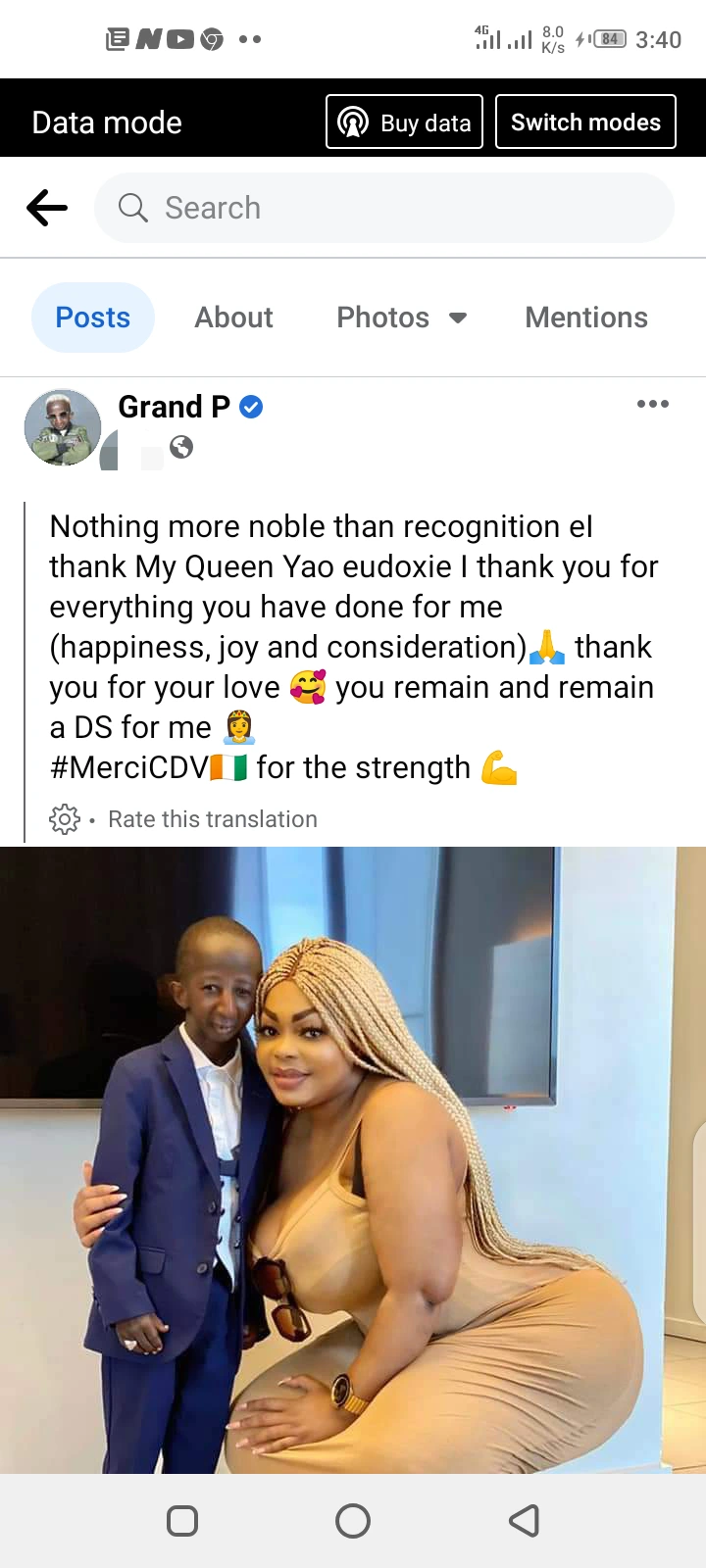Viewport: 706px width, 1568px height.
Task: Click the search magnifier icon
Action: click(x=132, y=208)
